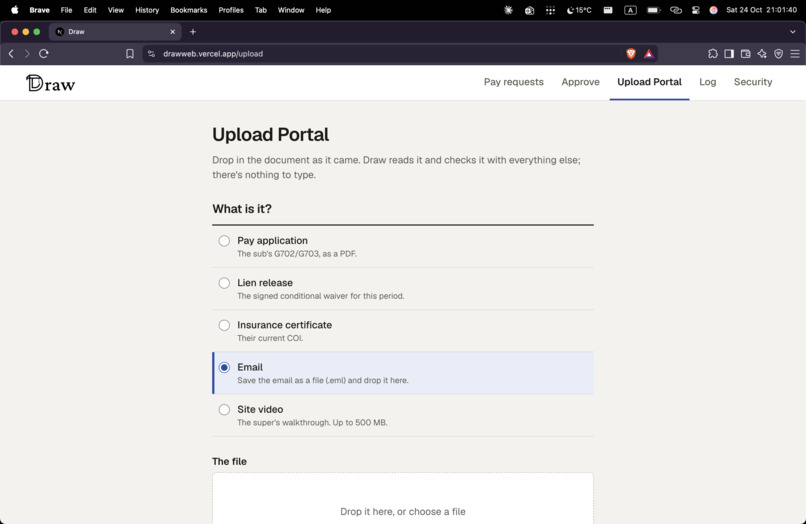
Task: Go back to the previous page
Action: tap(11, 53)
